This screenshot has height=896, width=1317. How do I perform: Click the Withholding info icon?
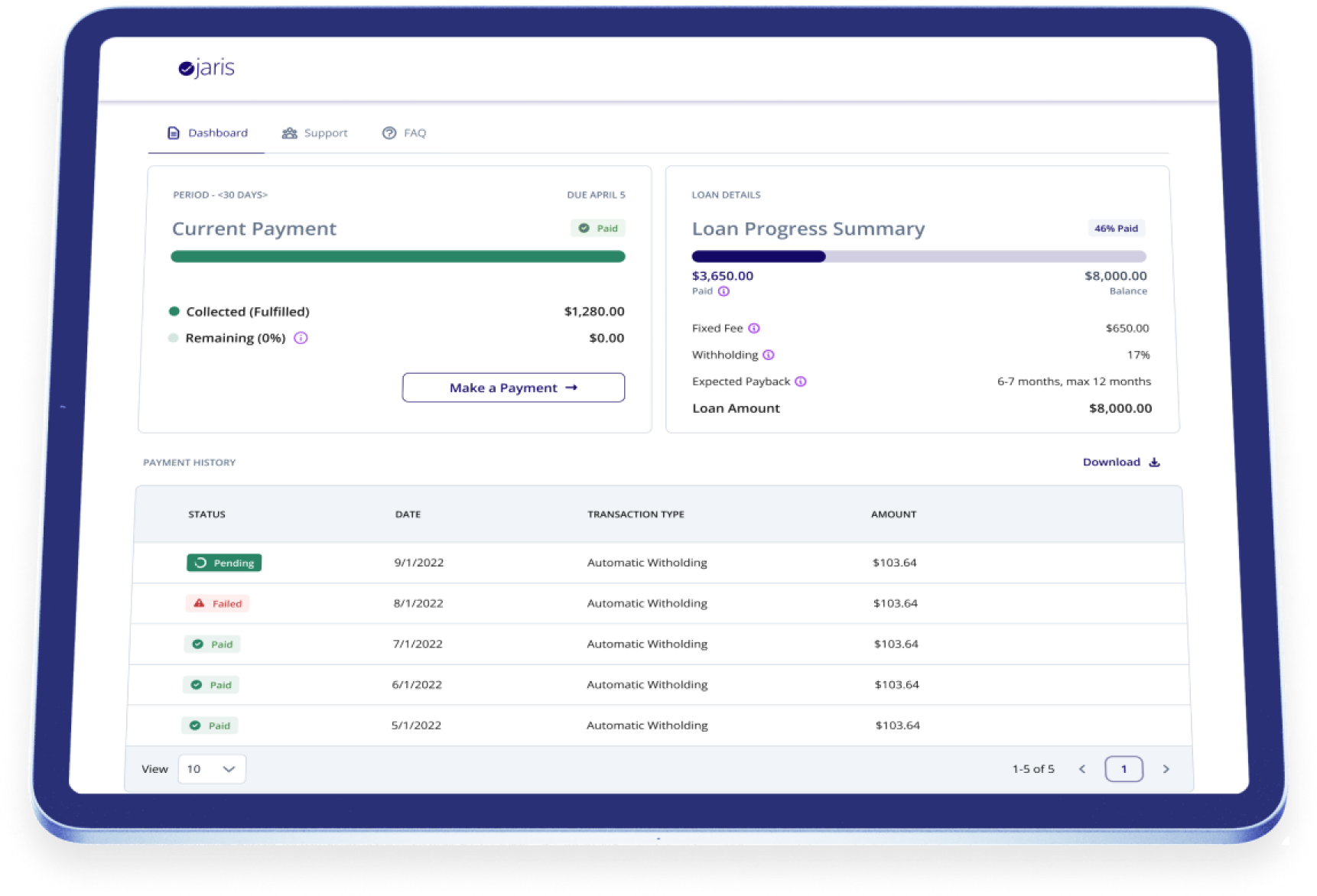pyautogui.click(x=769, y=355)
